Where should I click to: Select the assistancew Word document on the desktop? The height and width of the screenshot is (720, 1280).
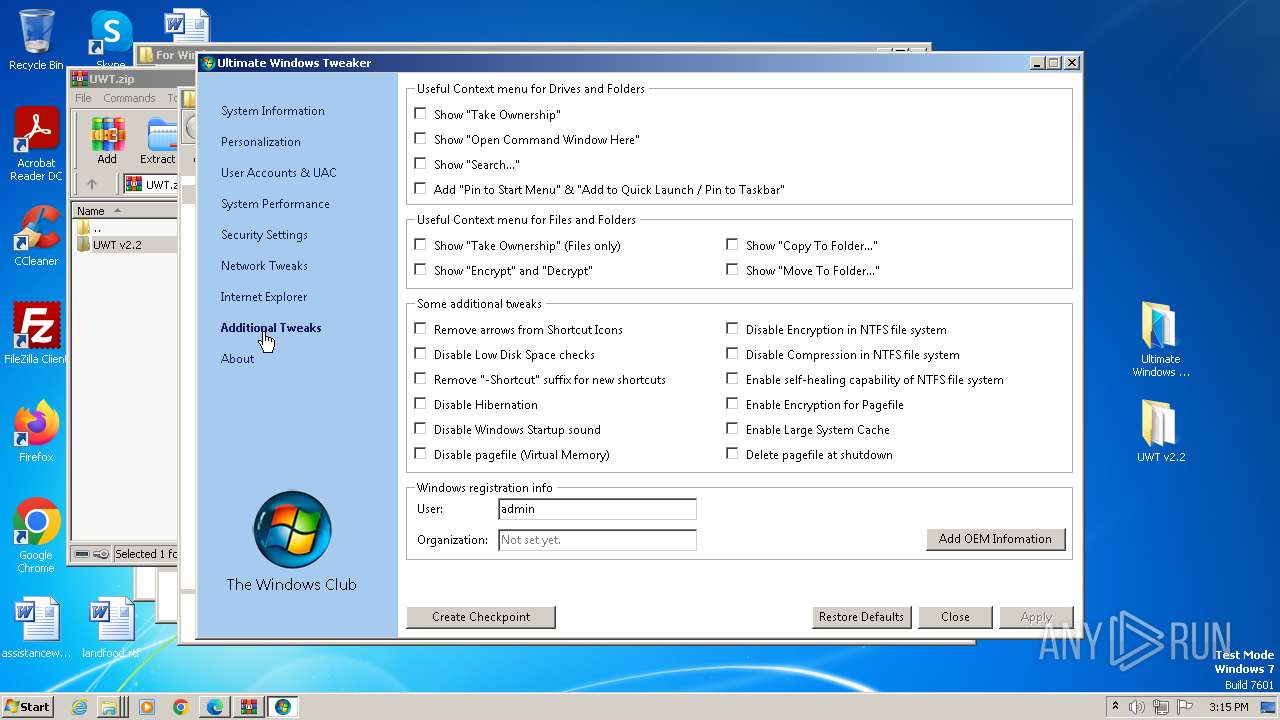tap(36, 628)
